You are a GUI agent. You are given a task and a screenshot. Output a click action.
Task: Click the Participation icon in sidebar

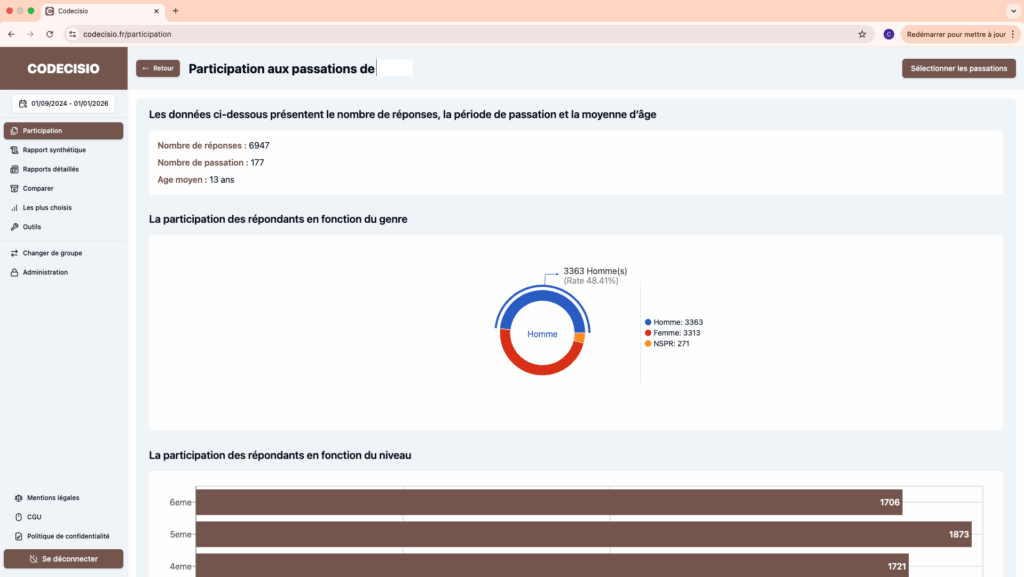click(14, 131)
